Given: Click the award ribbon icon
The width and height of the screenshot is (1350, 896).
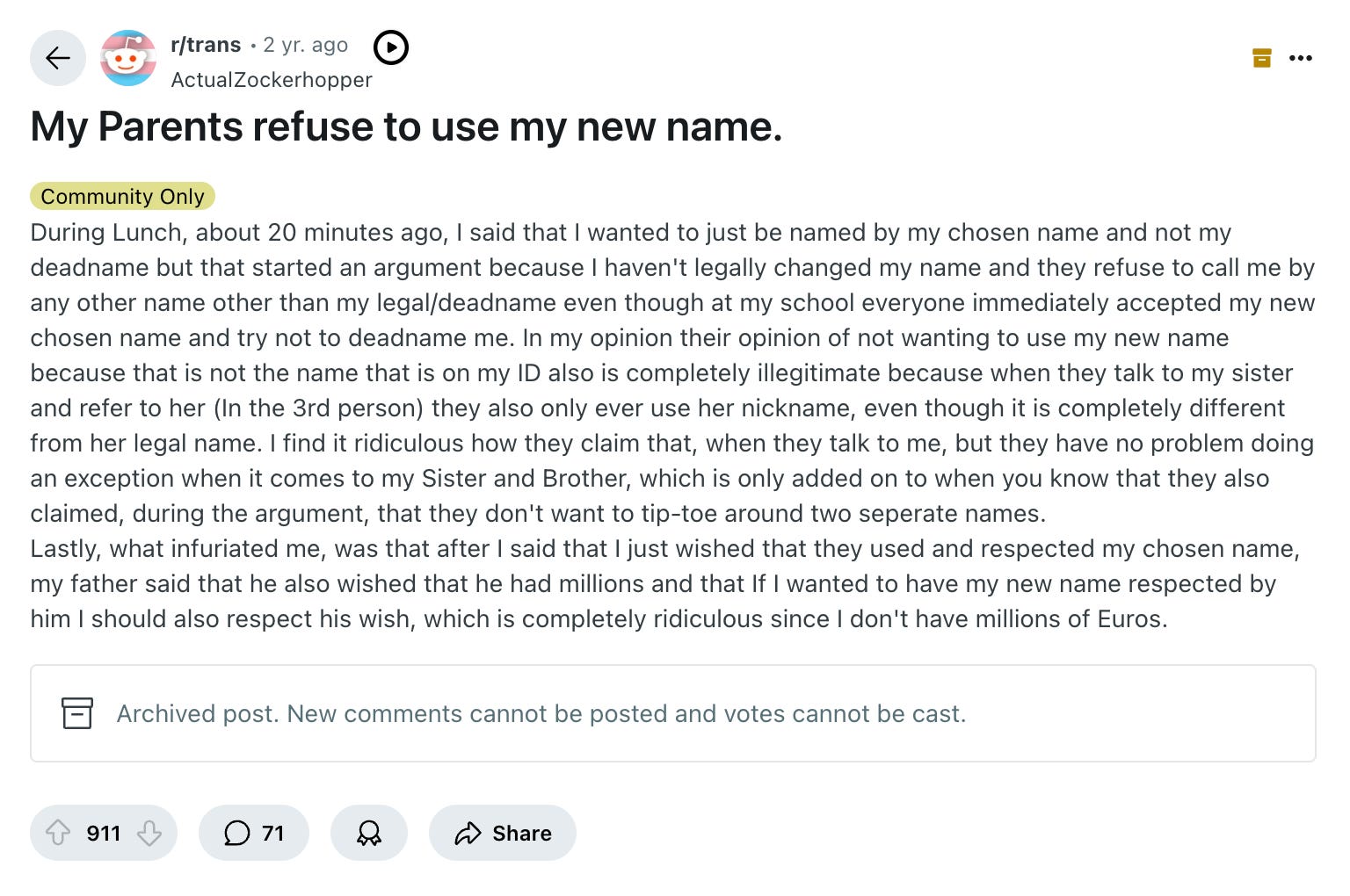Looking at the screenshot, I should (369, 833).
